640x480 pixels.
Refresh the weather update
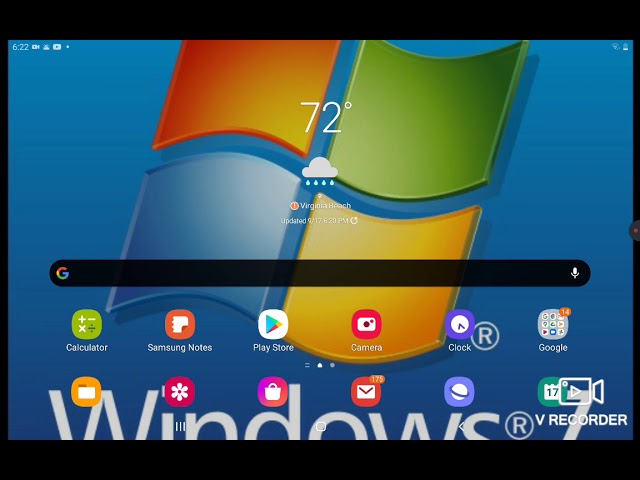[x=354, y=221]
